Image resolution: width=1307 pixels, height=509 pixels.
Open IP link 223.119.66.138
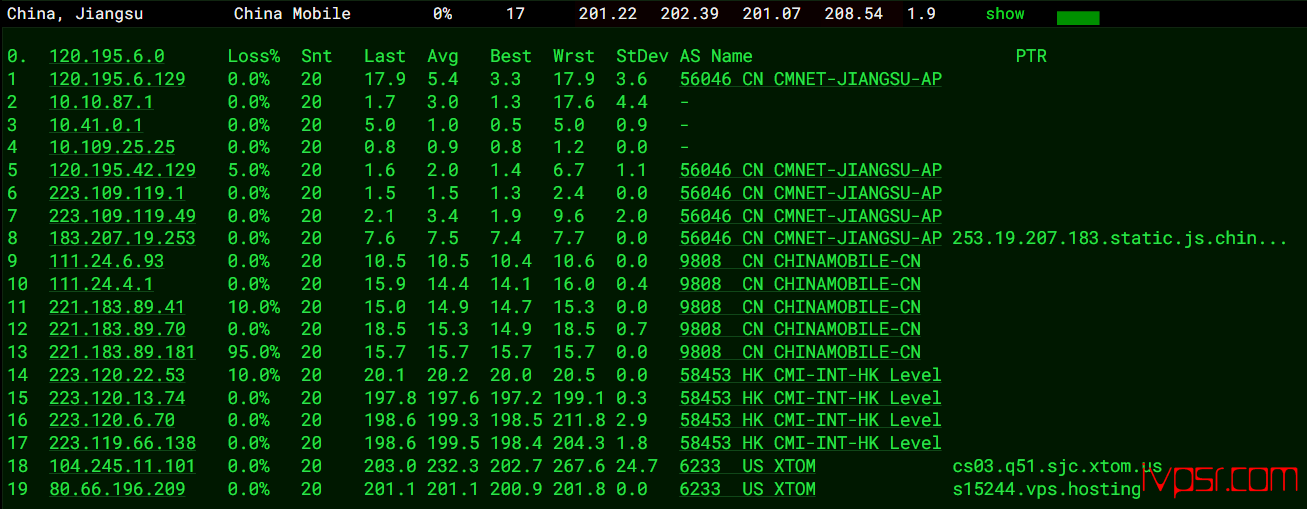tap(123, 443)
